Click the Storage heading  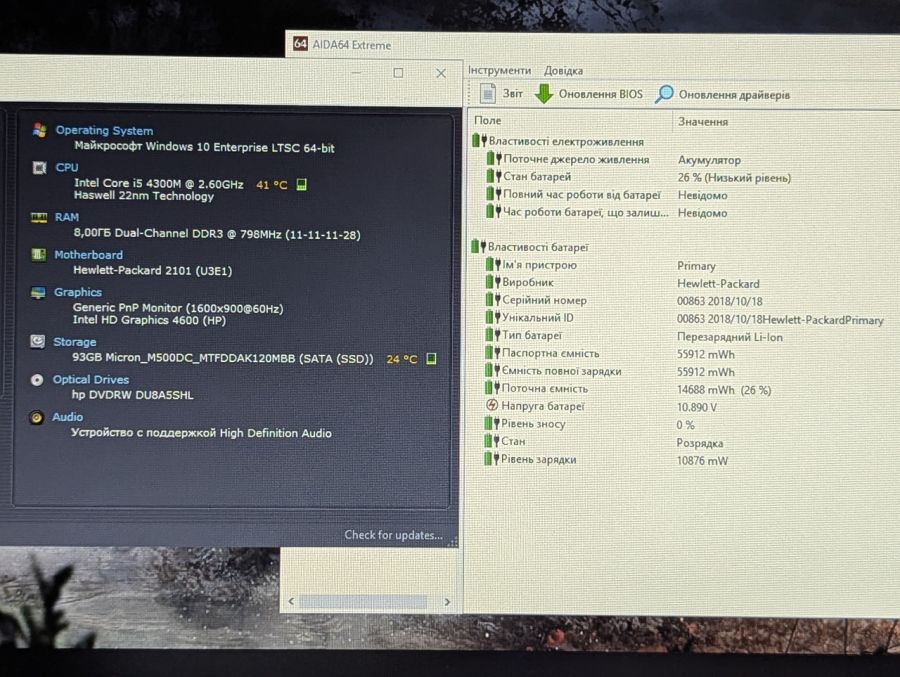pos(75,342)
